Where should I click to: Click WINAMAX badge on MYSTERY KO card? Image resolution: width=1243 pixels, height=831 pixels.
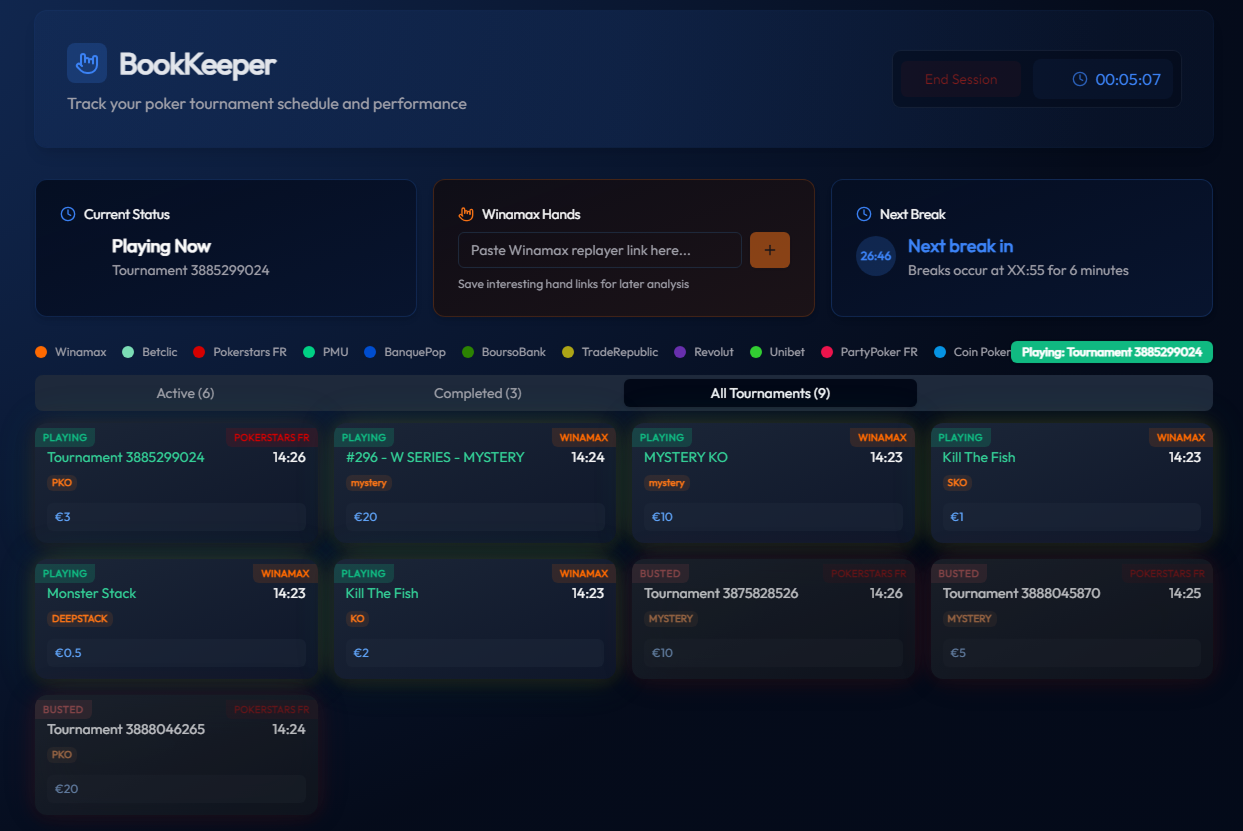[883, 437]
